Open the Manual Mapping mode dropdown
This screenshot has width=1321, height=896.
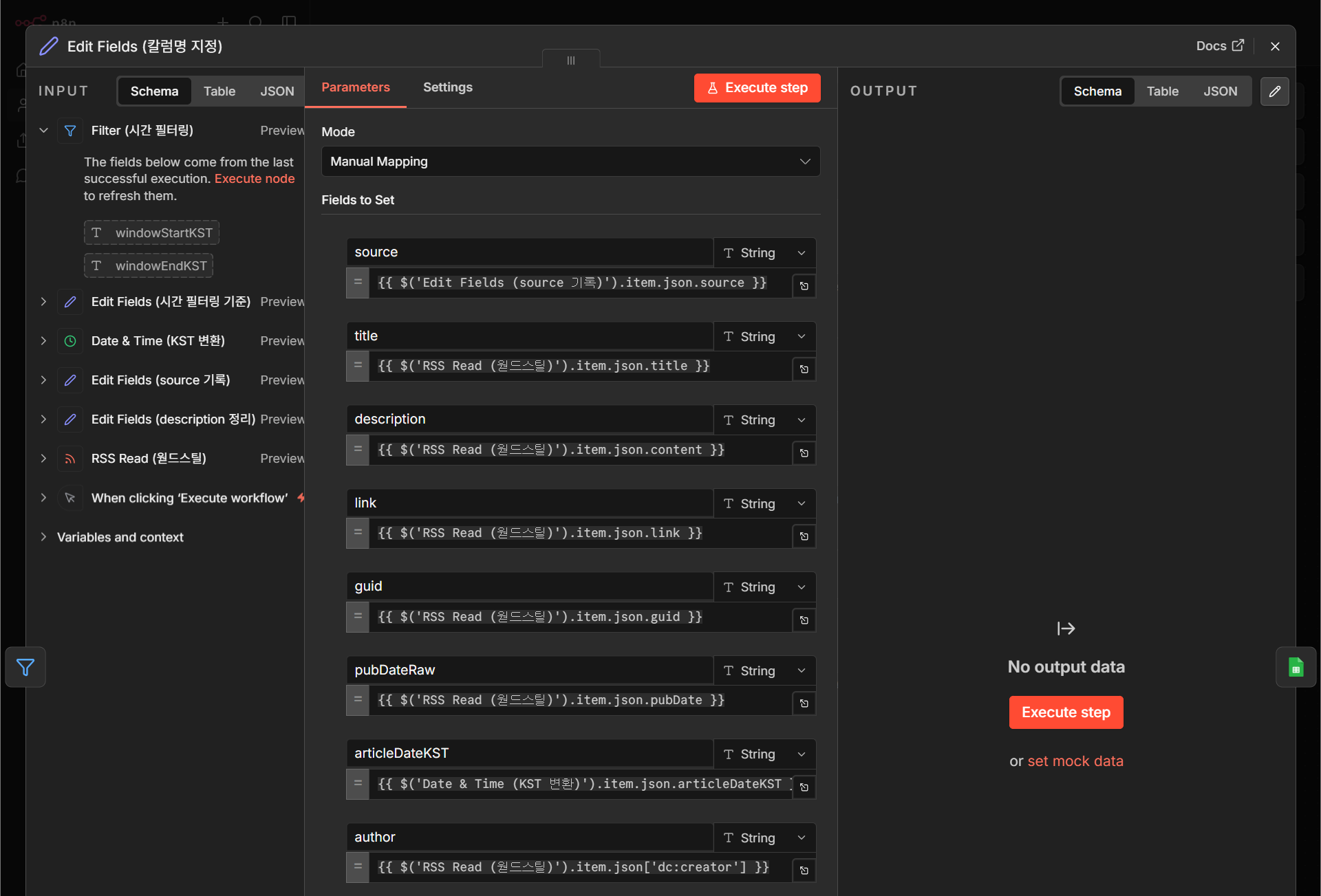(x=570, y=162)
